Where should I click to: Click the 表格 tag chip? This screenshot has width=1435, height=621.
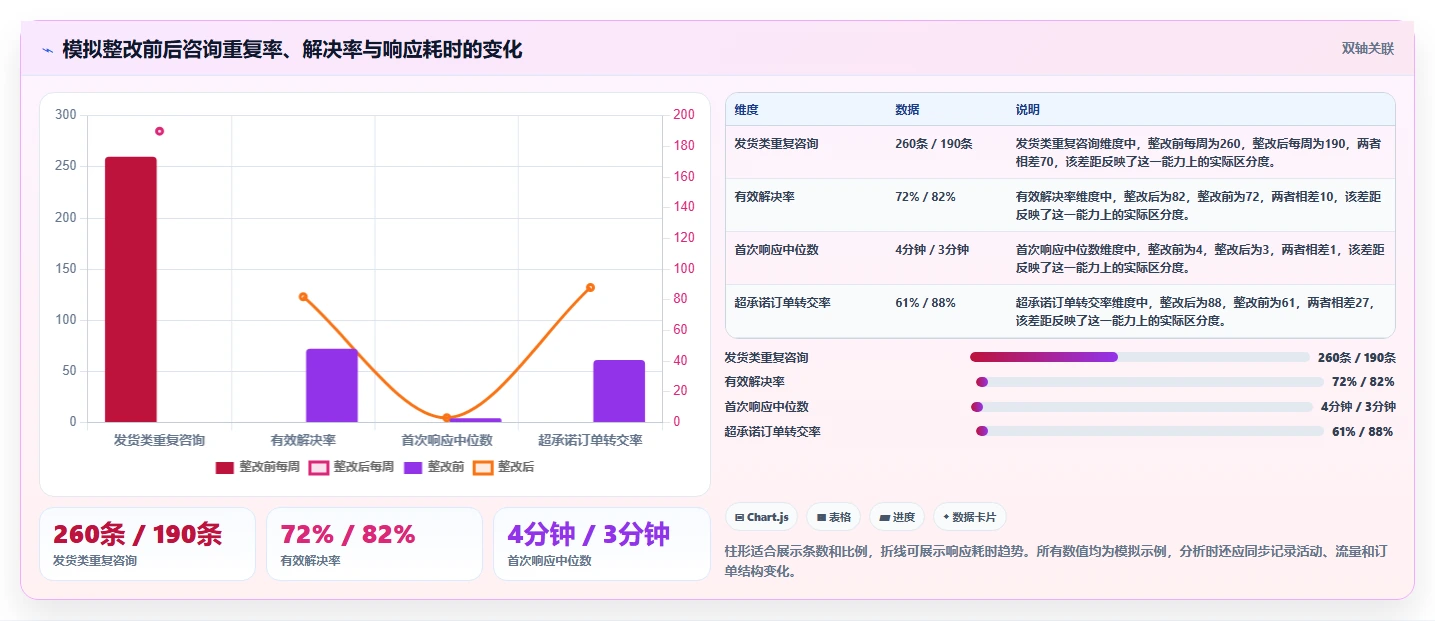(x=833, y=517)
